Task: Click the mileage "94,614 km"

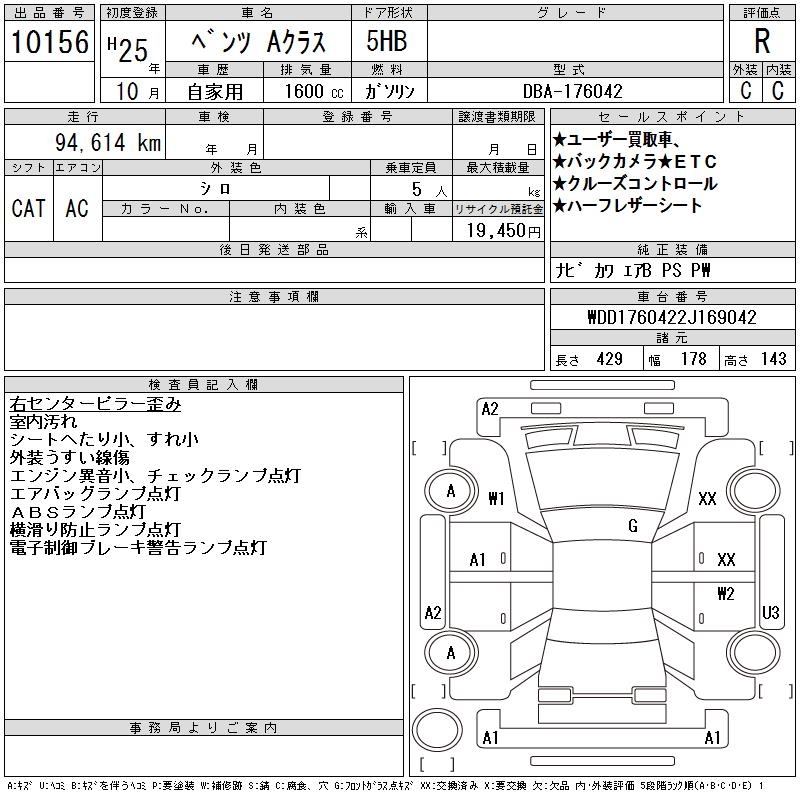Action: point(108,142)
